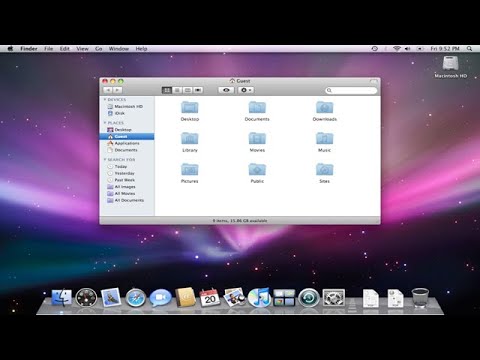
Task: Collapse the SEARCH FOR sidebar section
Action: tap(105, 159)
